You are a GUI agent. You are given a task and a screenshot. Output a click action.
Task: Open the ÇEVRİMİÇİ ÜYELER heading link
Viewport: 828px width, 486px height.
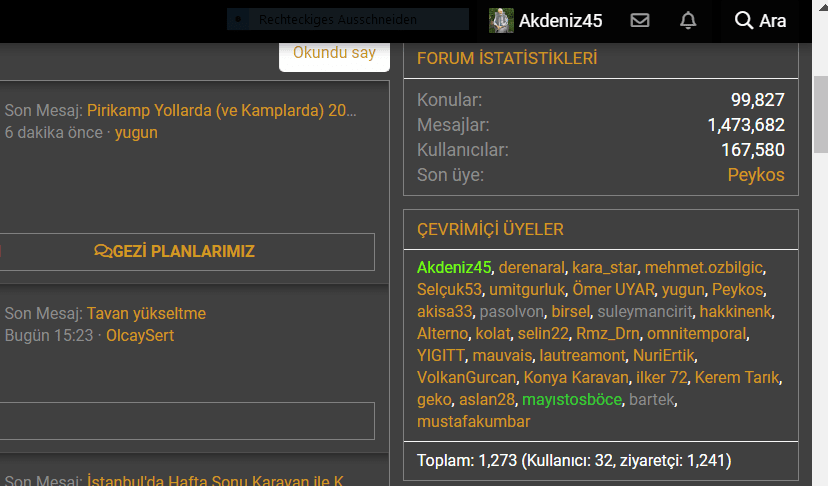(x=490, y=230)
